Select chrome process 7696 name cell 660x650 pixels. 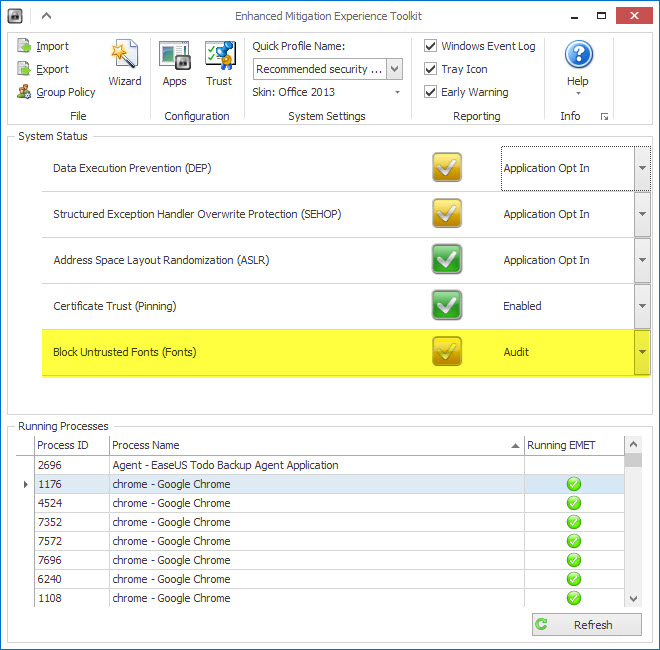(x=317, y=560)
